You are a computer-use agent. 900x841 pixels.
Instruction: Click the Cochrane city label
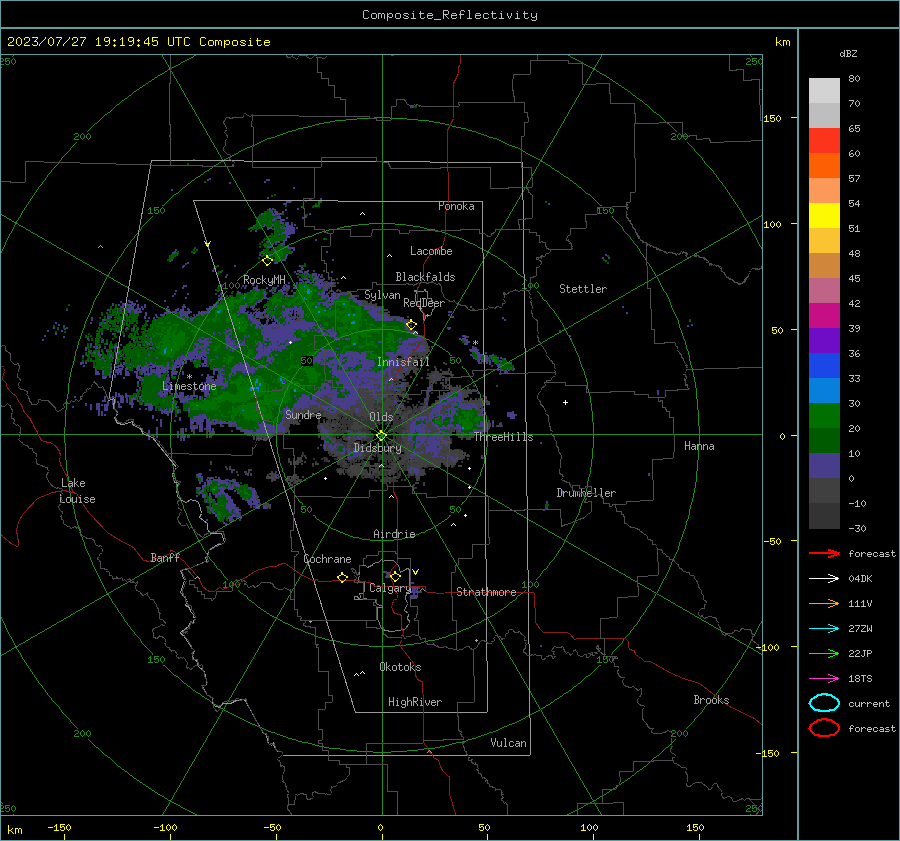(x=327, y=559)
